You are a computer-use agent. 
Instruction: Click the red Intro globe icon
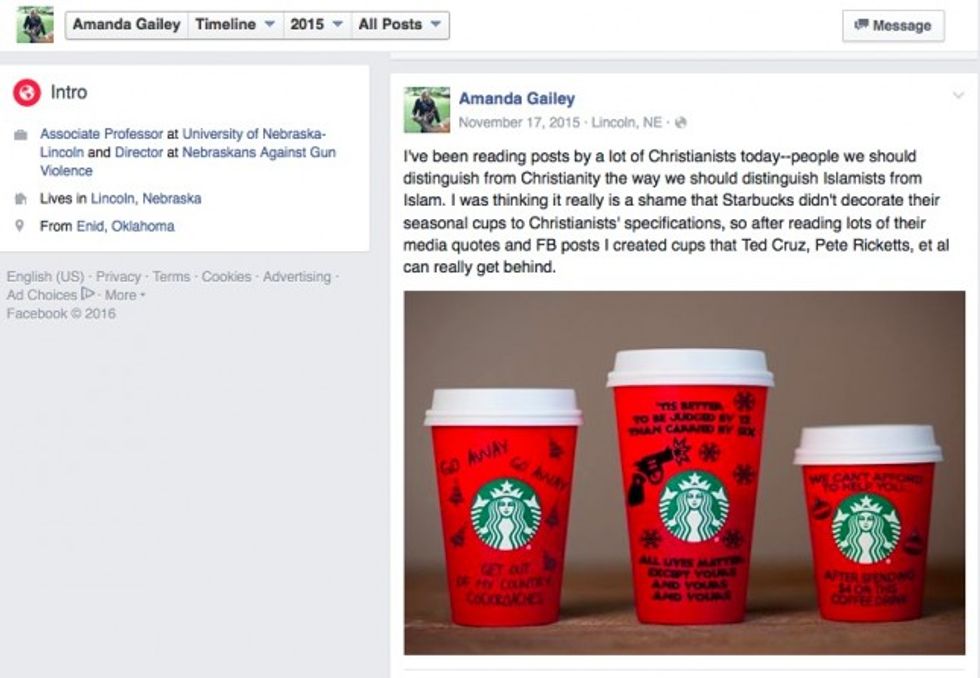coord(27,92)
